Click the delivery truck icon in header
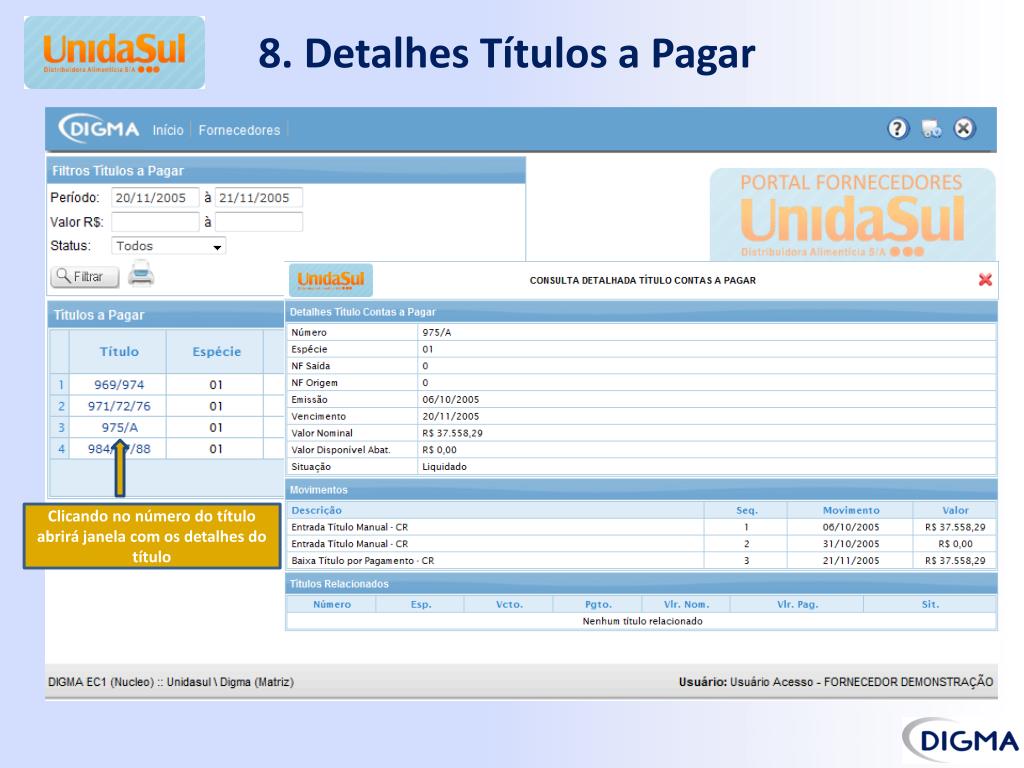Image resolution: width=1024 pixels, height=768 pixels. [931, 129]
